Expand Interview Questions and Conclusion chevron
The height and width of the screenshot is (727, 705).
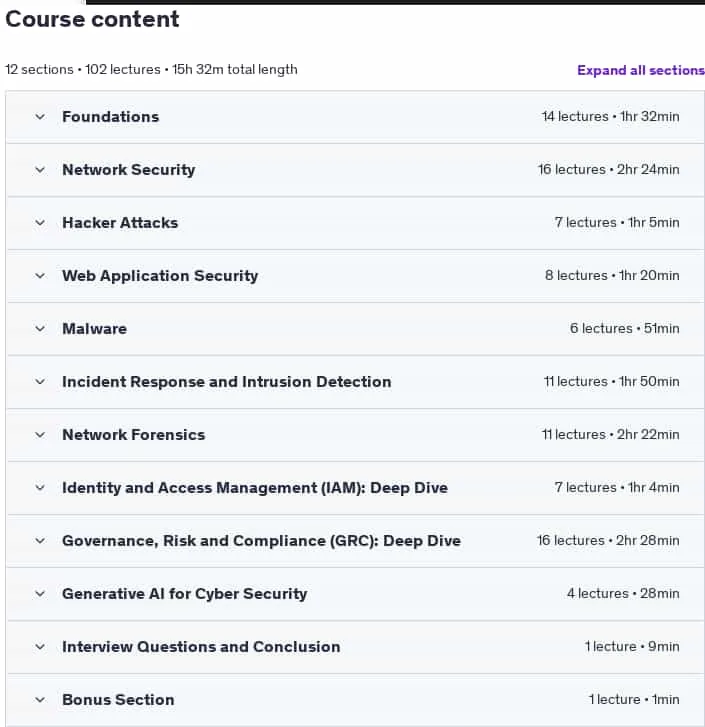click(x=40, y=647)
